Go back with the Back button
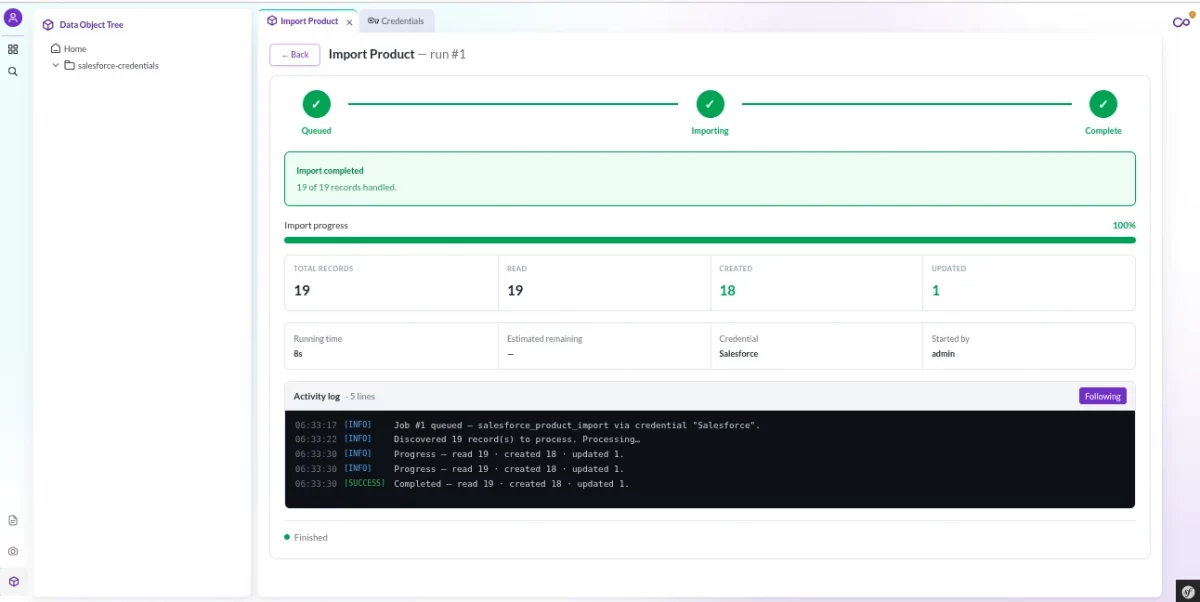The width and height of the screenshot is (1200, 602). coord(295,55)
